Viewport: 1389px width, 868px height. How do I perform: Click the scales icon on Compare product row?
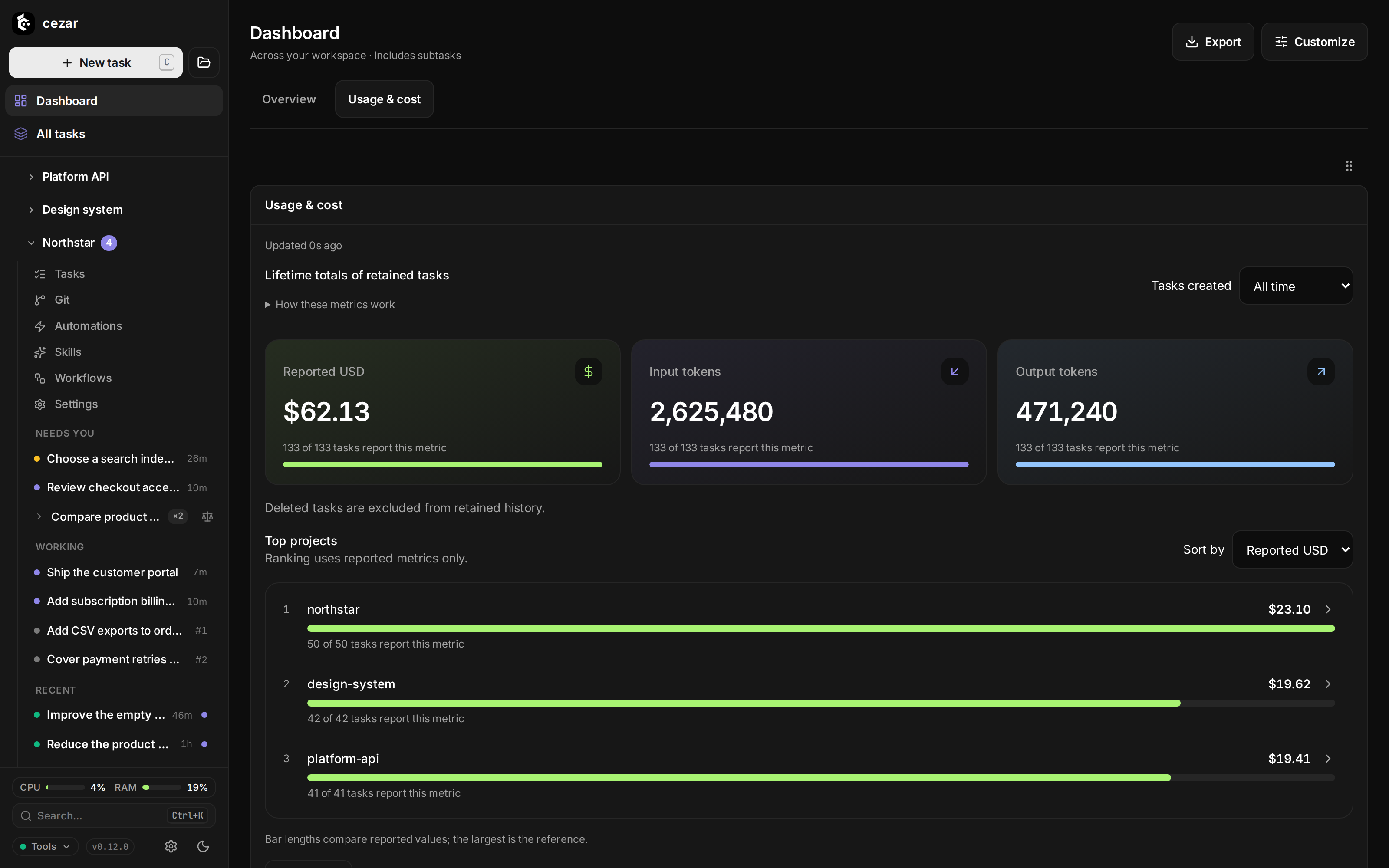(207, 516)
